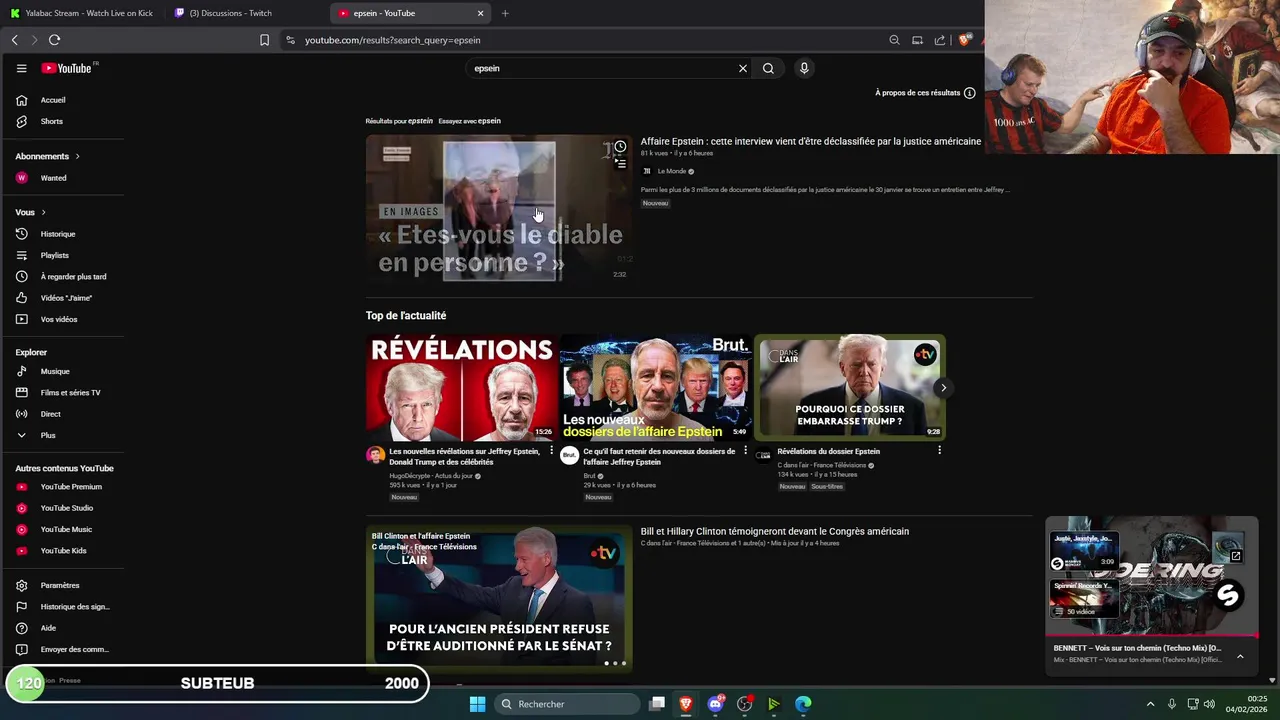Bookmark this page in the address bar
The width and height of the screenshot is (1280, 720).
pos(264,40)
